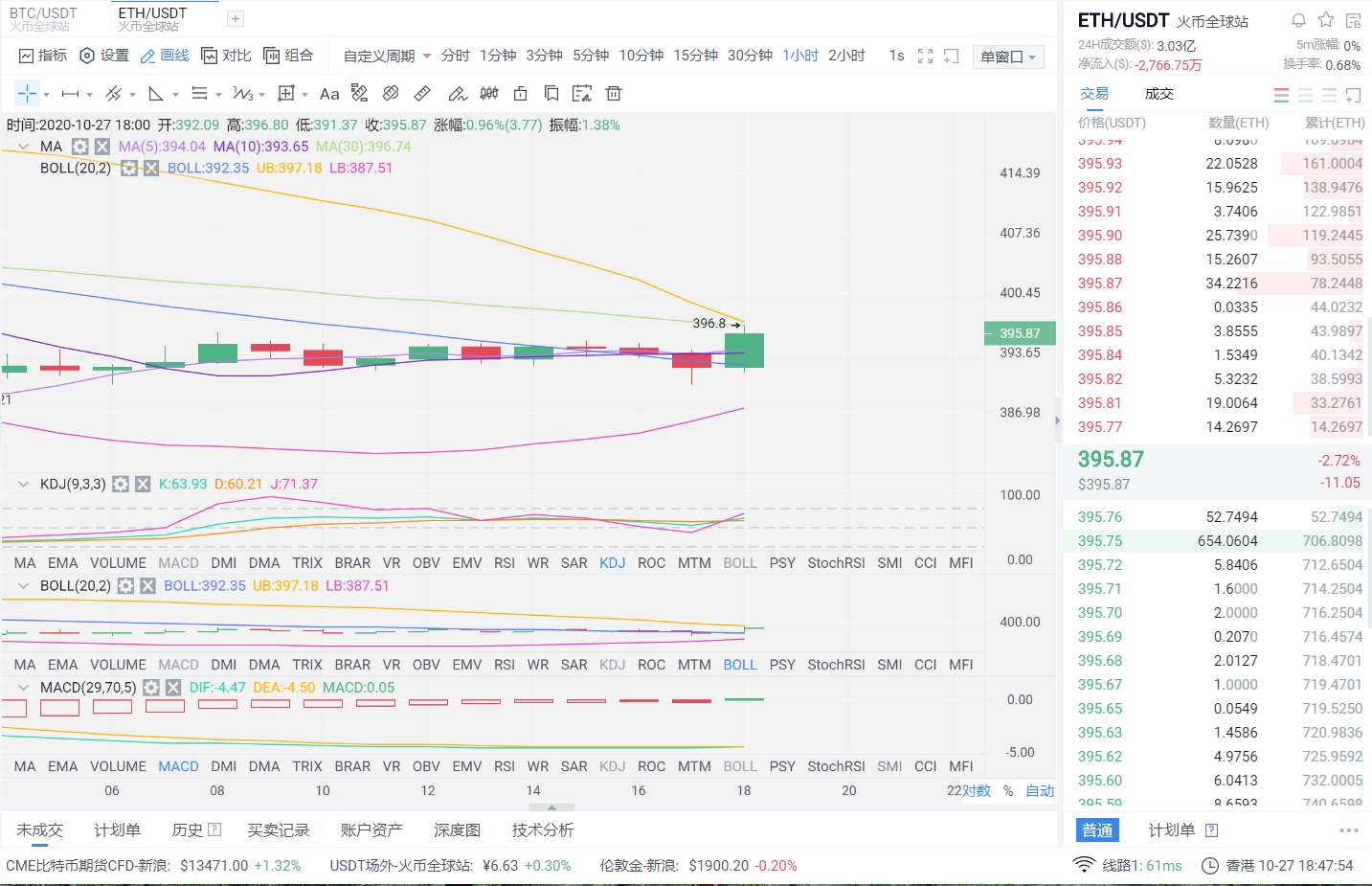
Task: Switch to the BTC/USDT chart tab
Action: pos(43,18)
